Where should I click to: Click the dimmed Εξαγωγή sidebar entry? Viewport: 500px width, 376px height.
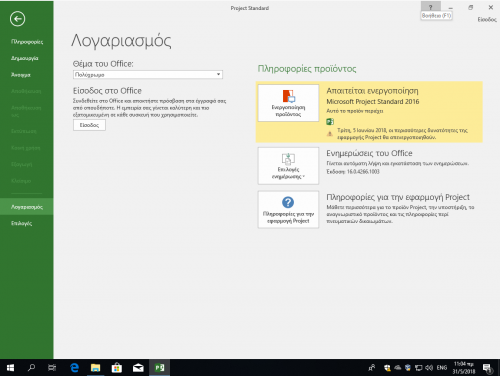pos(22,164)
